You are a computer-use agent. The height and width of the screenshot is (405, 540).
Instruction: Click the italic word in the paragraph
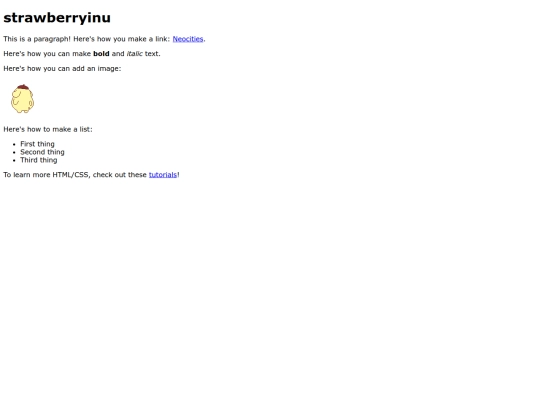[x=135, y=54]
